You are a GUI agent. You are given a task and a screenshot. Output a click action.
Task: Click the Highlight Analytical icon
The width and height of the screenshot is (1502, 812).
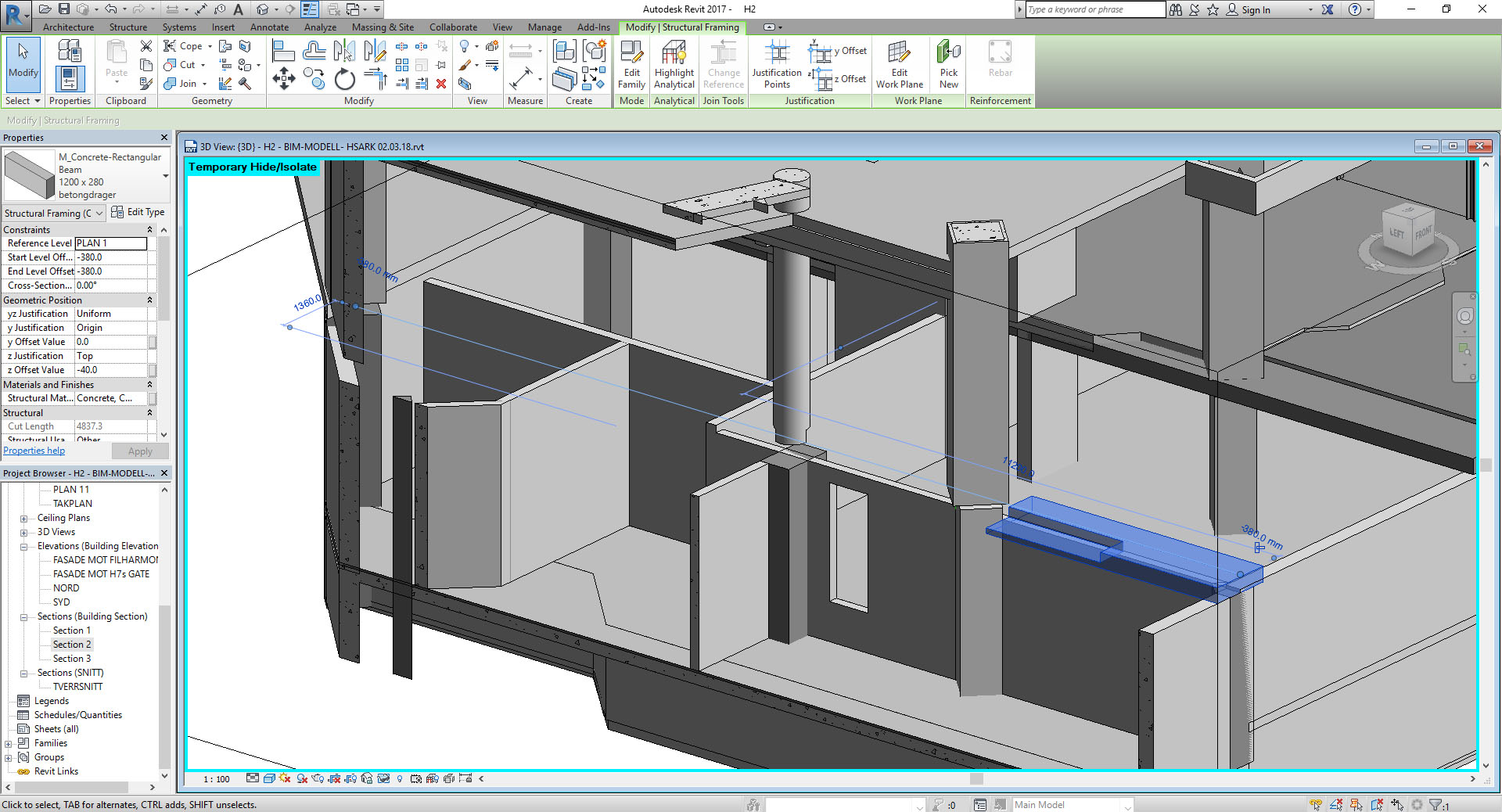674,64
